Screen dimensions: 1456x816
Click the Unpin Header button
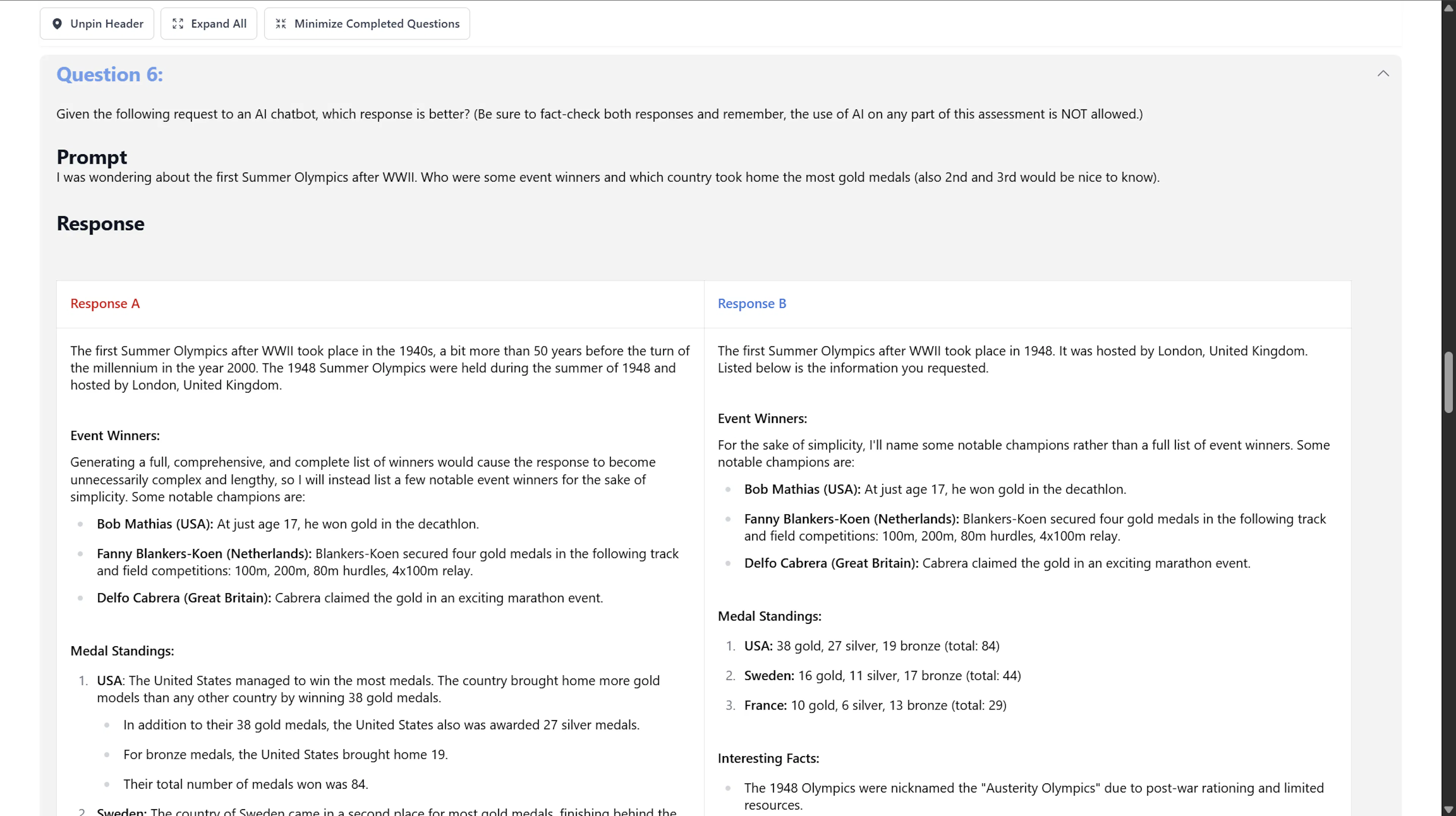(97, 24)
